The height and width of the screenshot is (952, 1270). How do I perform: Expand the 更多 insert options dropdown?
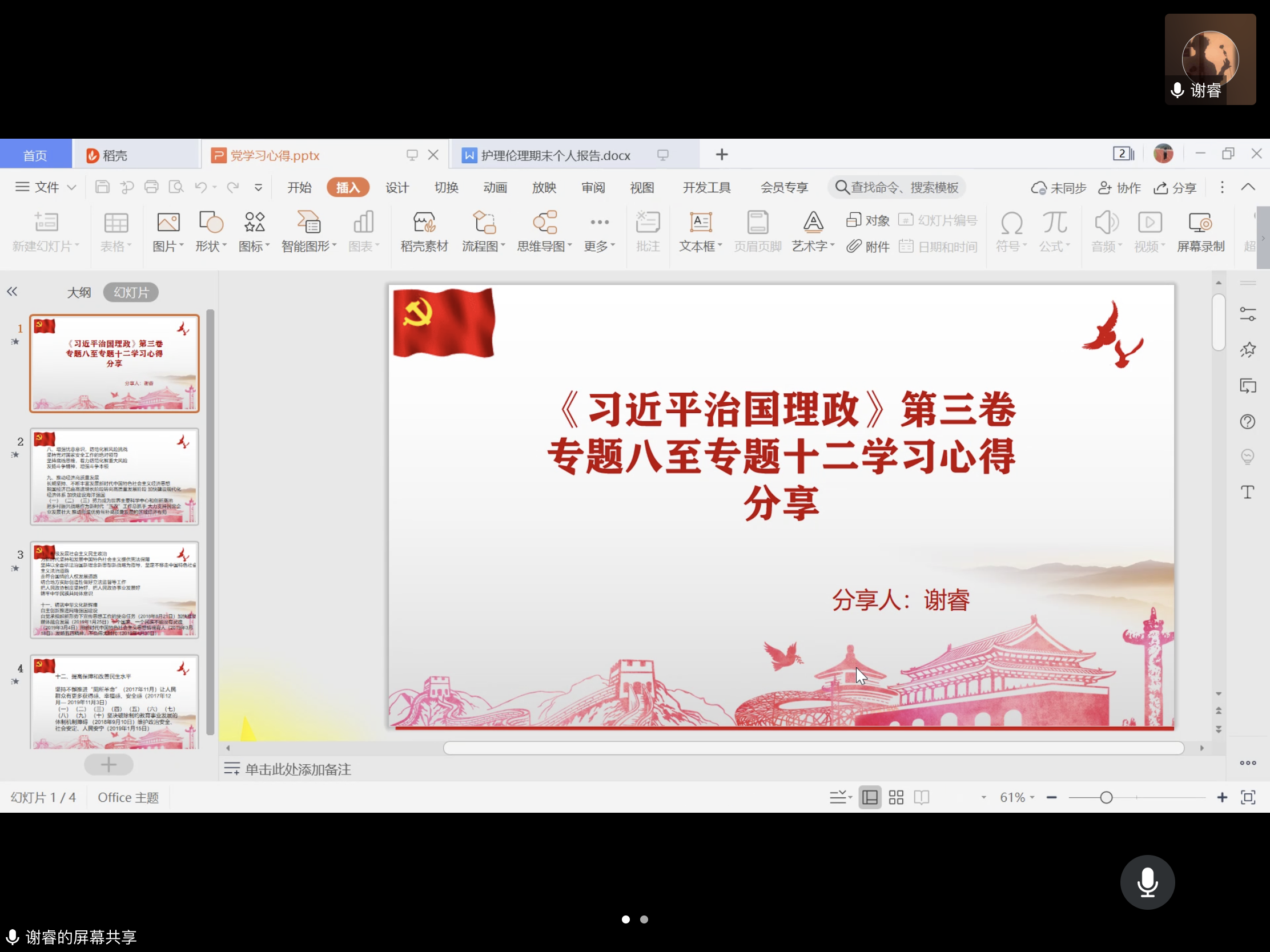(599, 232)
